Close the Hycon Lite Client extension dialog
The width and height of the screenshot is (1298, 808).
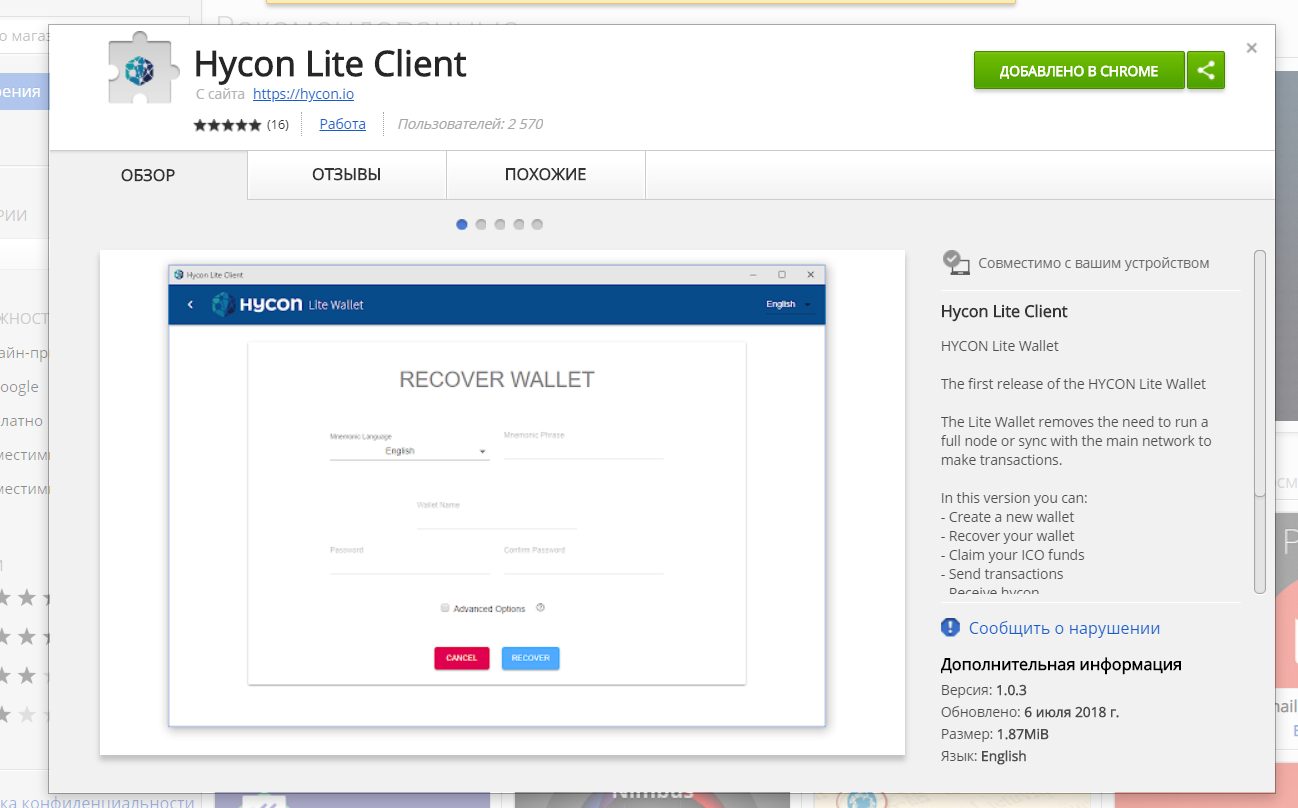click(1252, 48)
